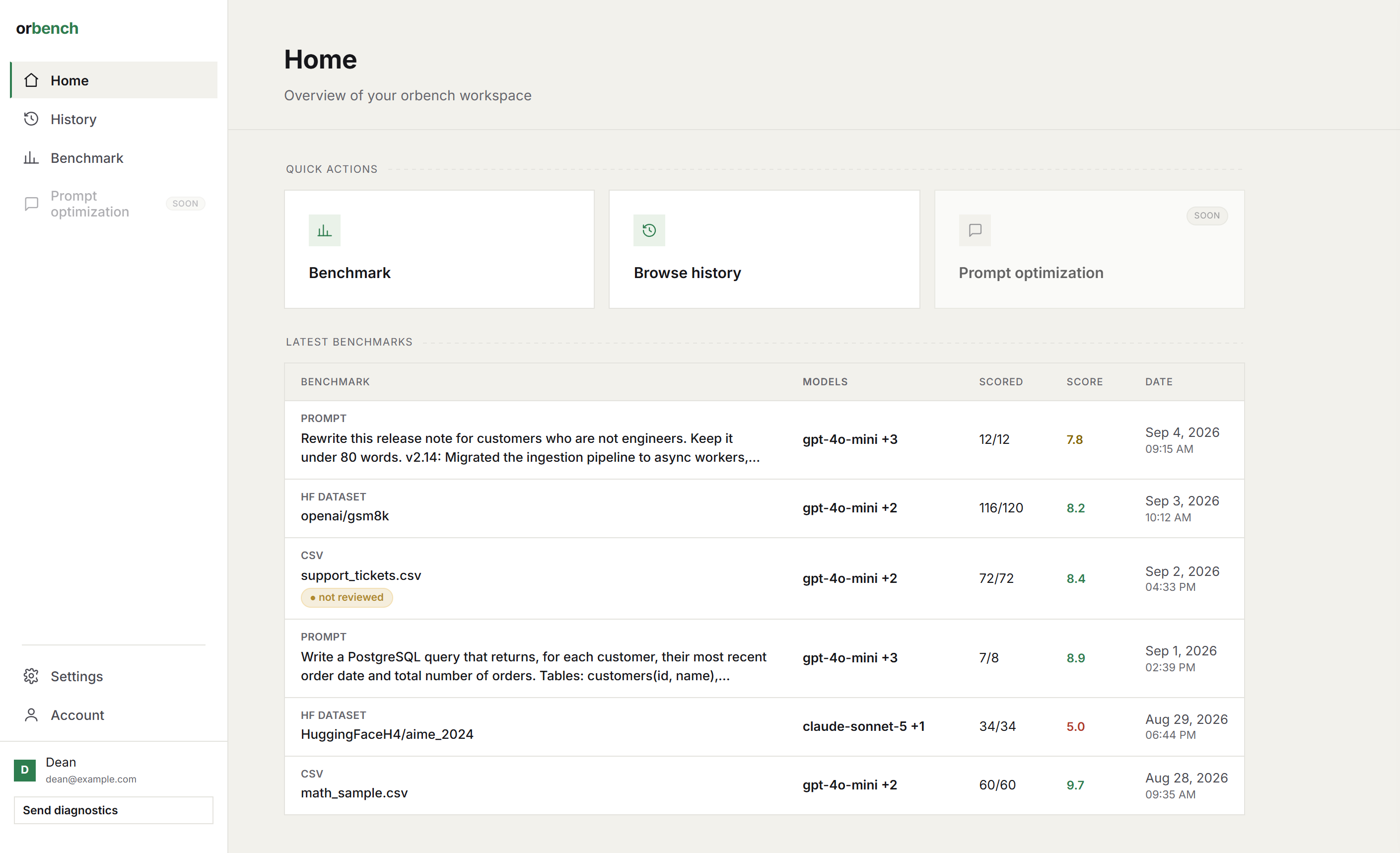Viewport: 1400px width, 853px height.
Task: Open the History navigation item
Action: click(114, 119)
